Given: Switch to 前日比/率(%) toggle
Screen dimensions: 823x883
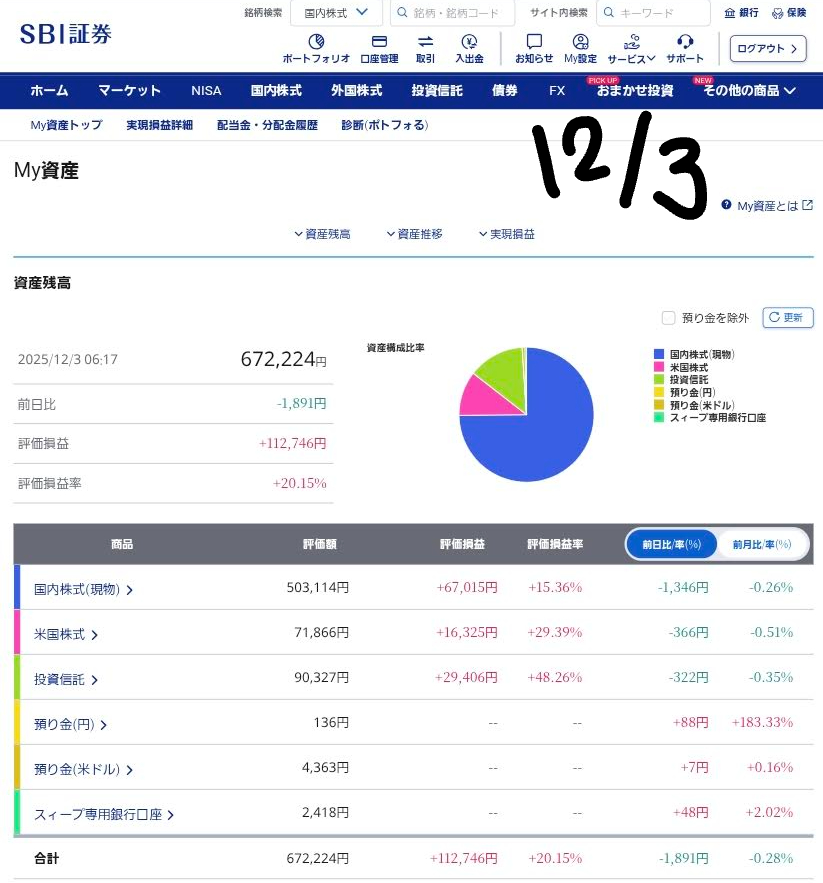Looking at the screenshot, I should point(672,544).
